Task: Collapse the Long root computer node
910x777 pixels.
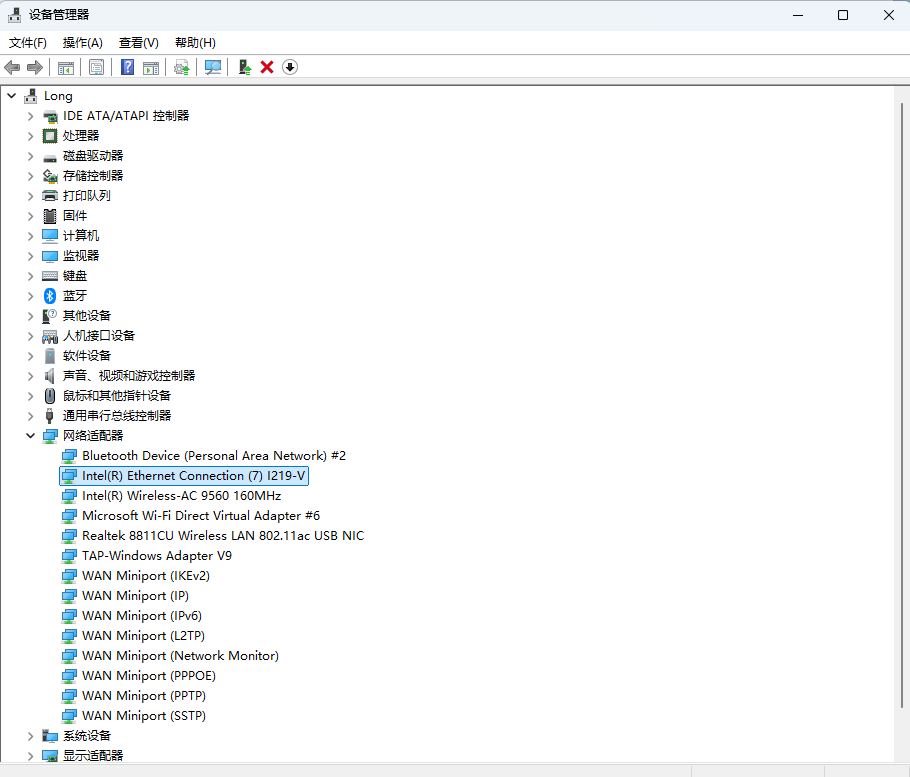Action: [11, 96]
